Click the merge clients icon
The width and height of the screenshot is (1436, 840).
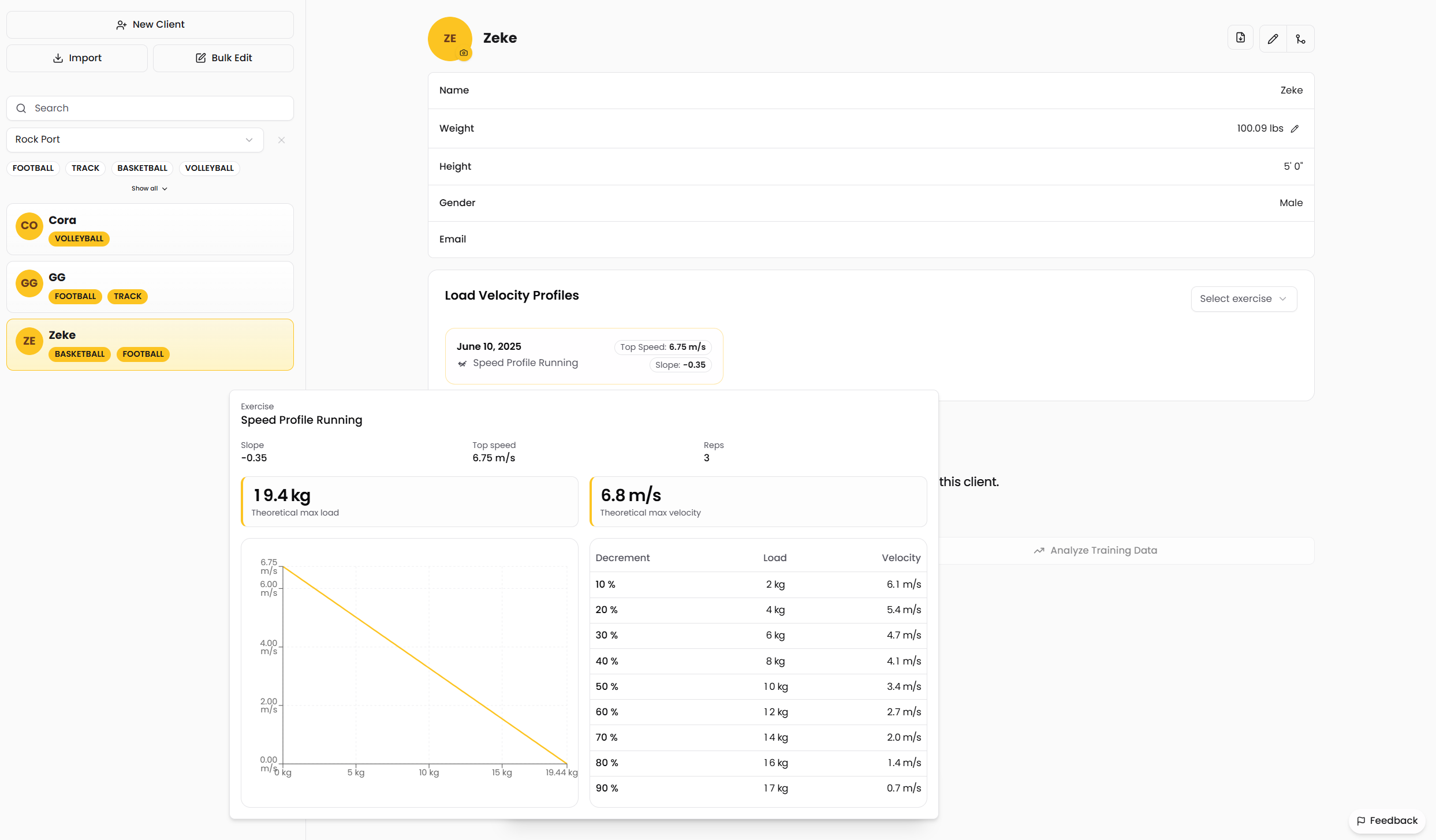pos(1300,39)
